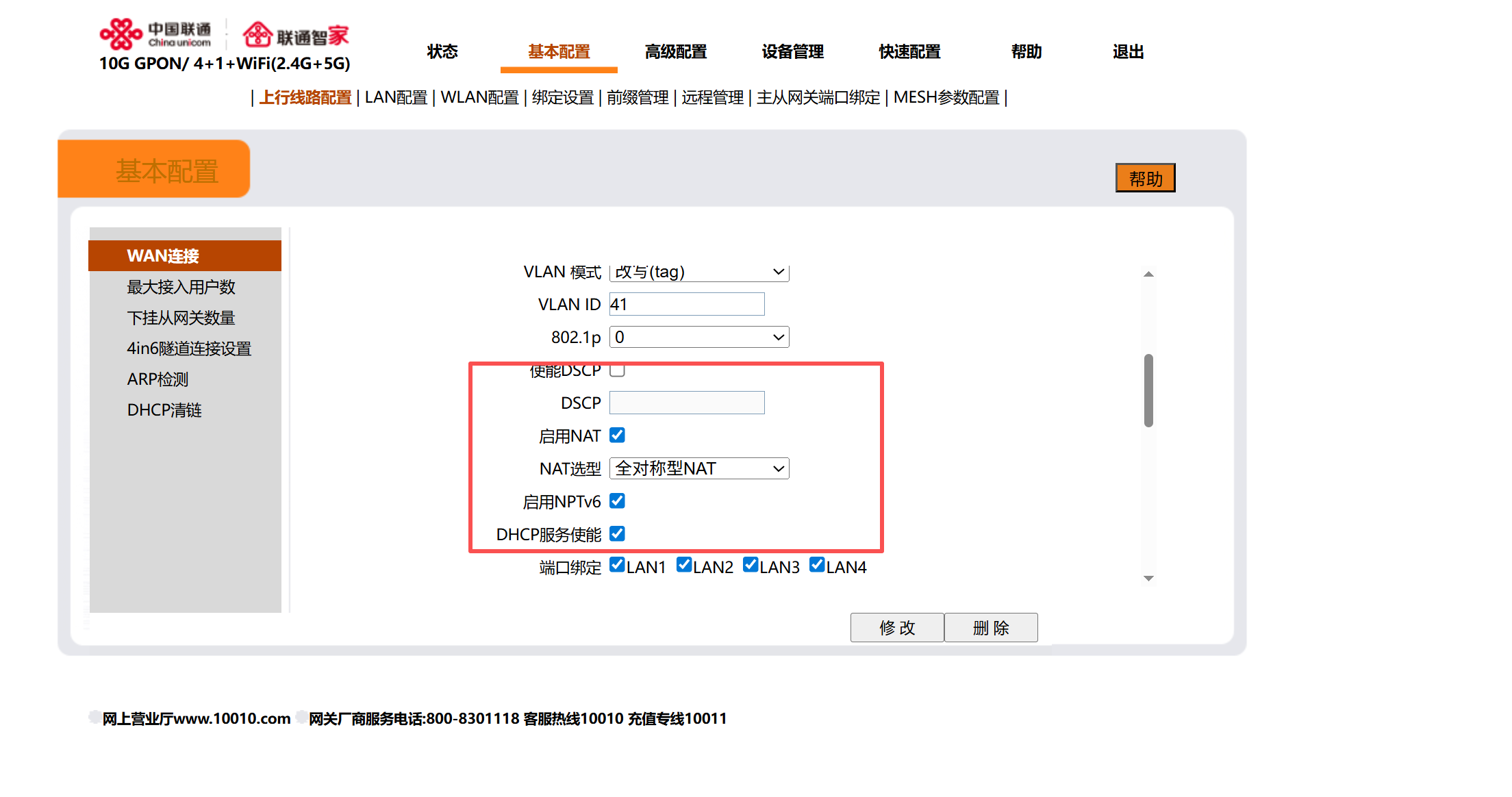Screen dimensions: 1512x797
Task: Click the China Unicom logo
Action: point(156,34)
